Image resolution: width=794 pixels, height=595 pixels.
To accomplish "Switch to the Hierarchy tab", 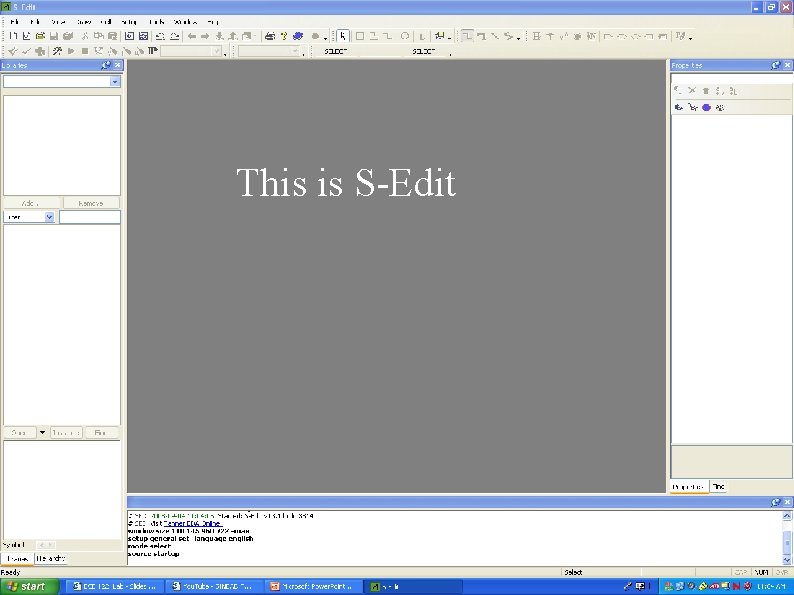I will pos(51,559).
